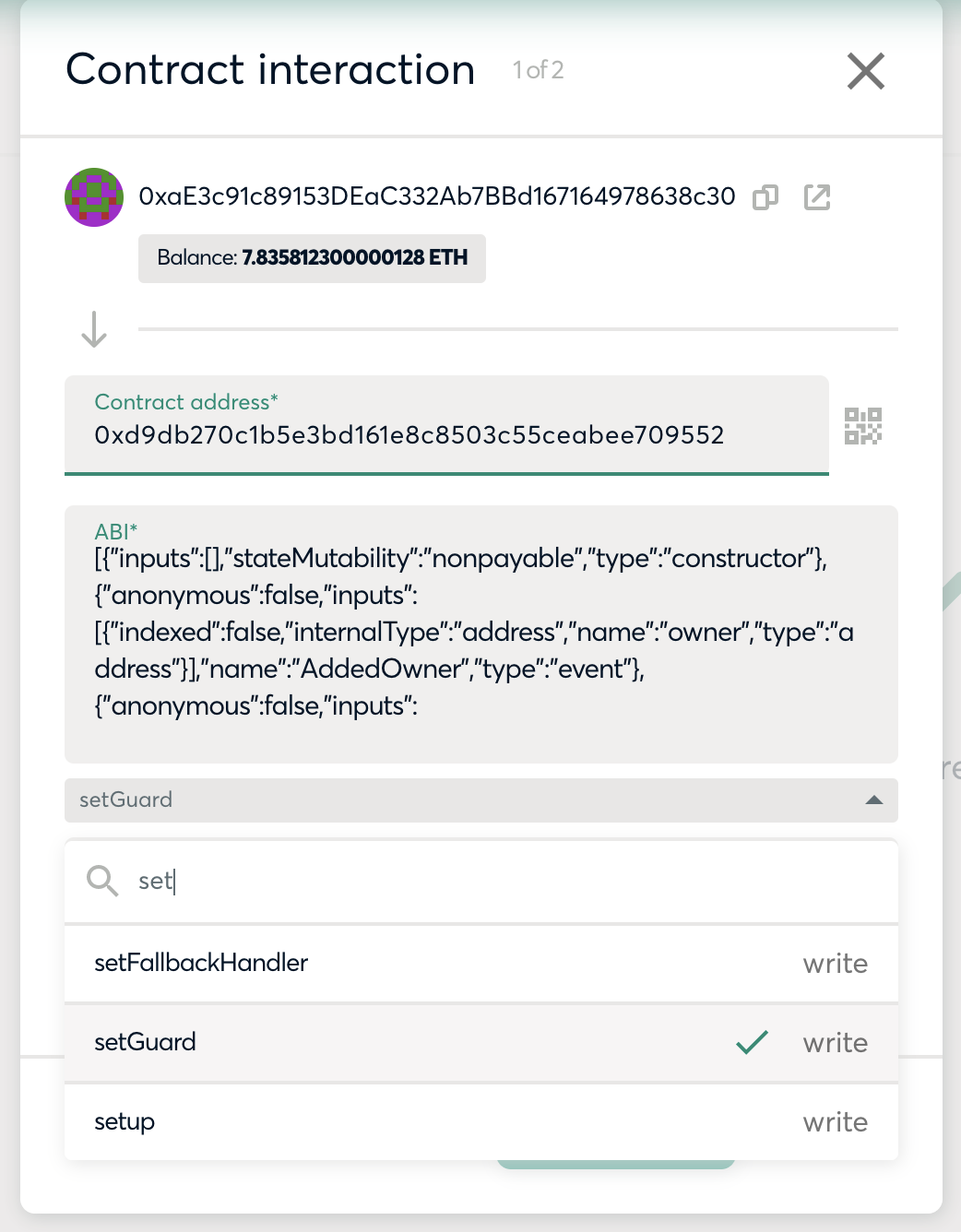This screenshot has height=1232, width=961.
Task: Click inside the ABI text area
Action: [x=481, y=634]
